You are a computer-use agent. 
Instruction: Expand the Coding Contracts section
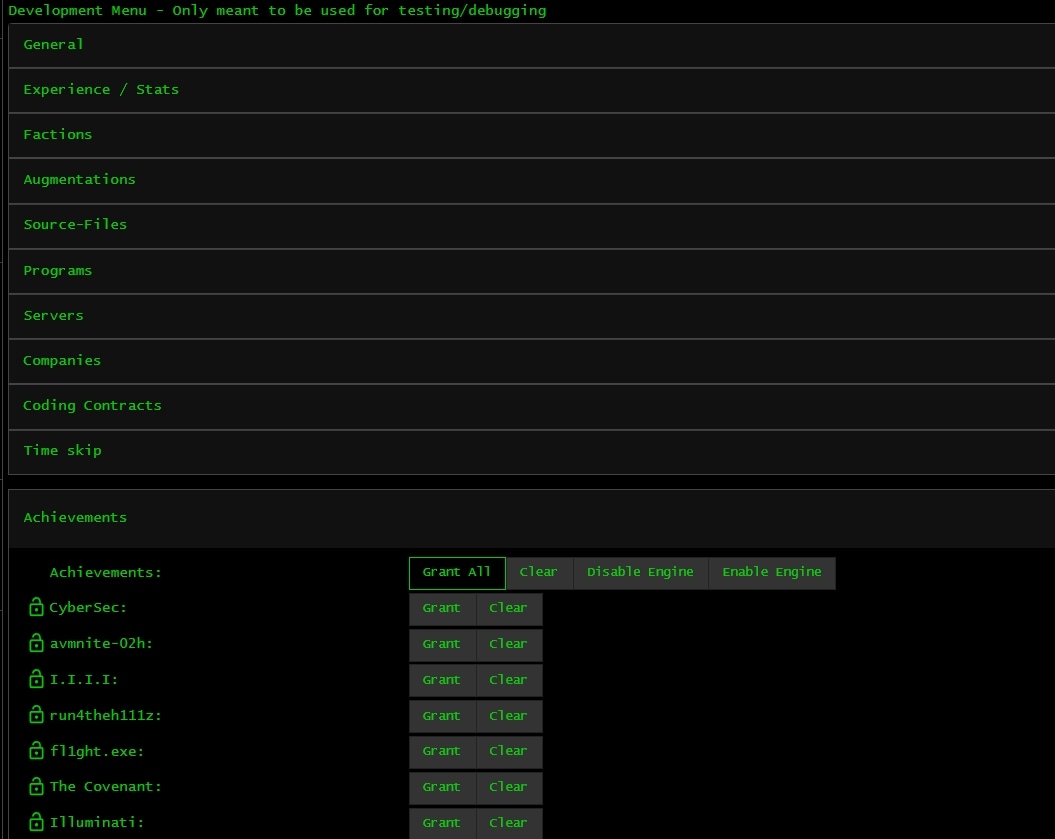pos(532,406)
